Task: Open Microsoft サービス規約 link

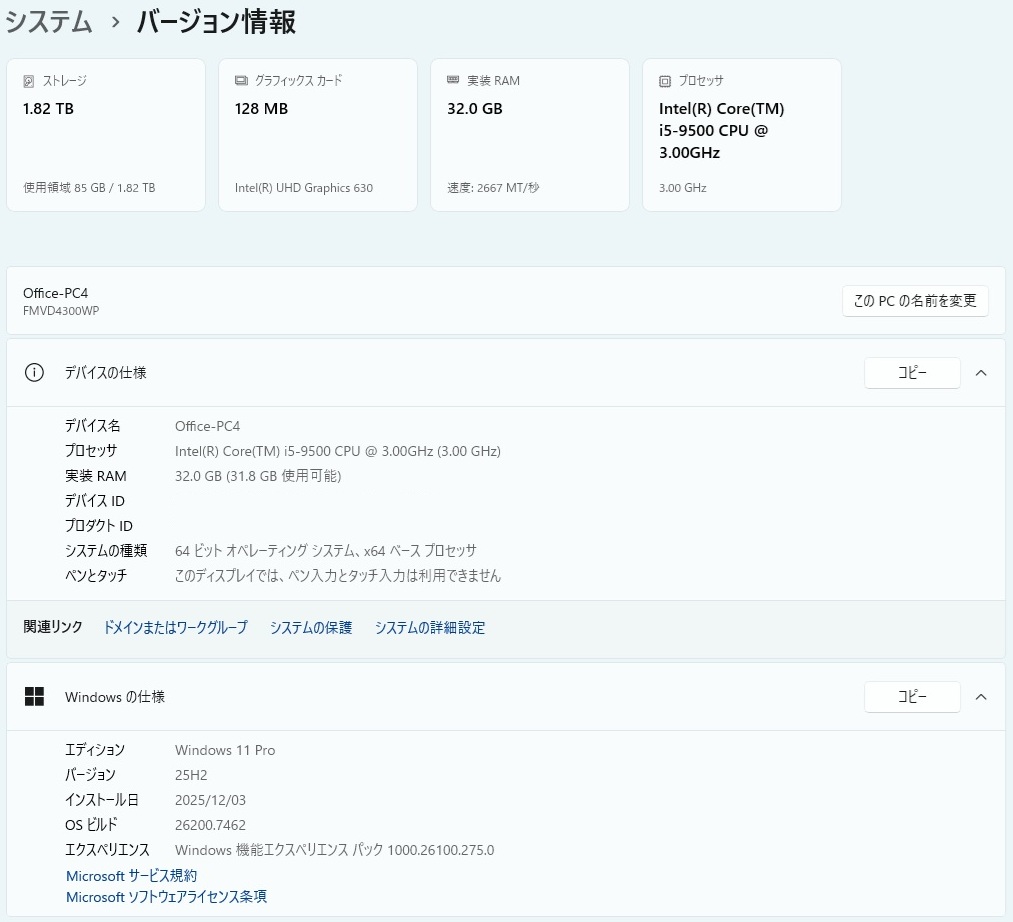Action: click(131, 876)
